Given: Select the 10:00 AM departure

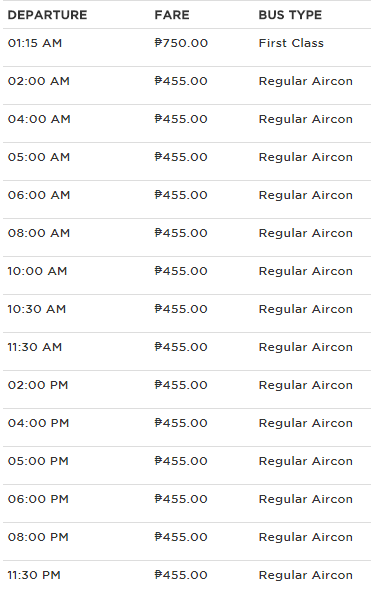Looking at the screenshot, I should tap(37, 271).
